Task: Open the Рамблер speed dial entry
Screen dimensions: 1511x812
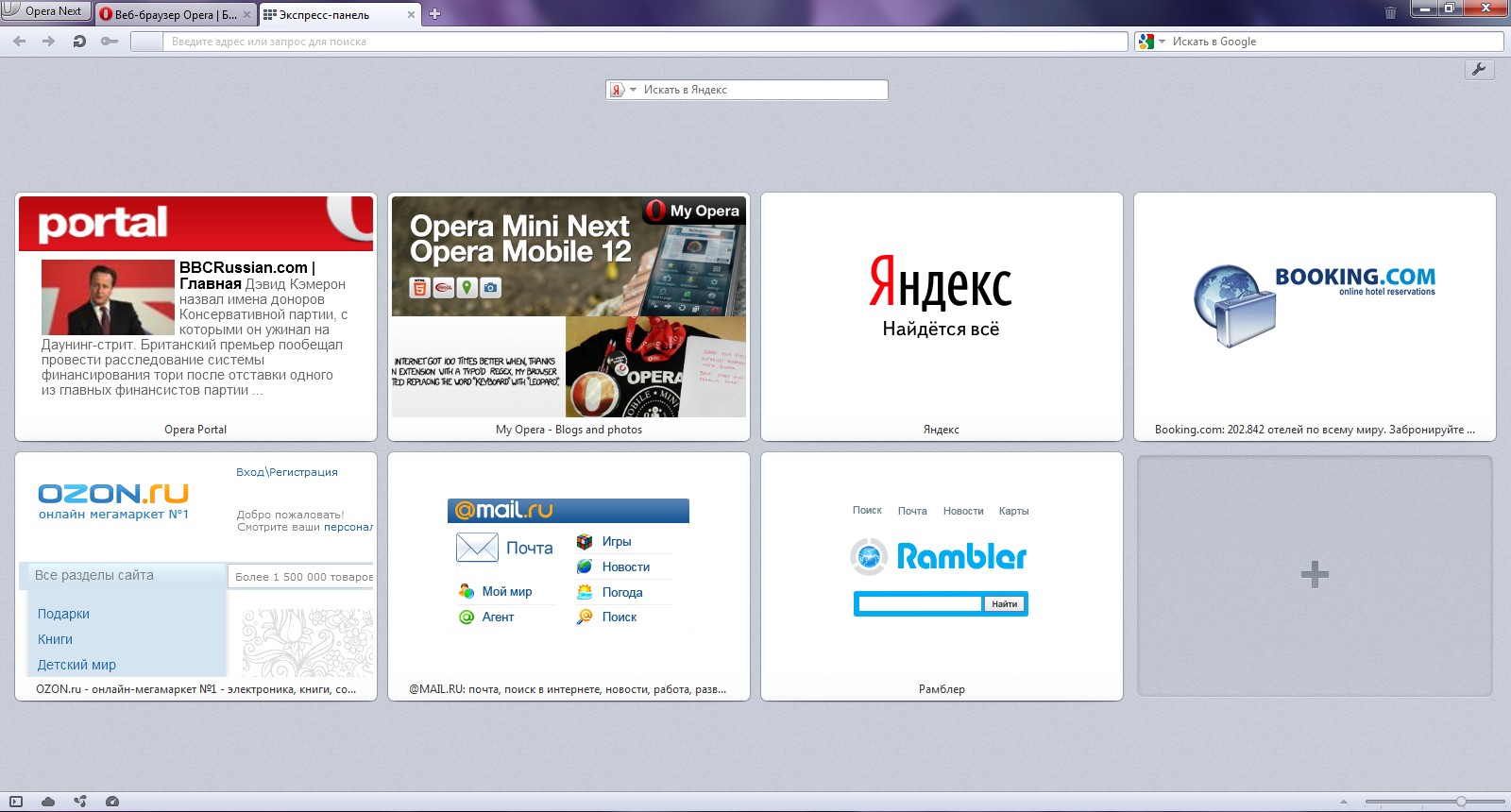Action: [942, 576]
